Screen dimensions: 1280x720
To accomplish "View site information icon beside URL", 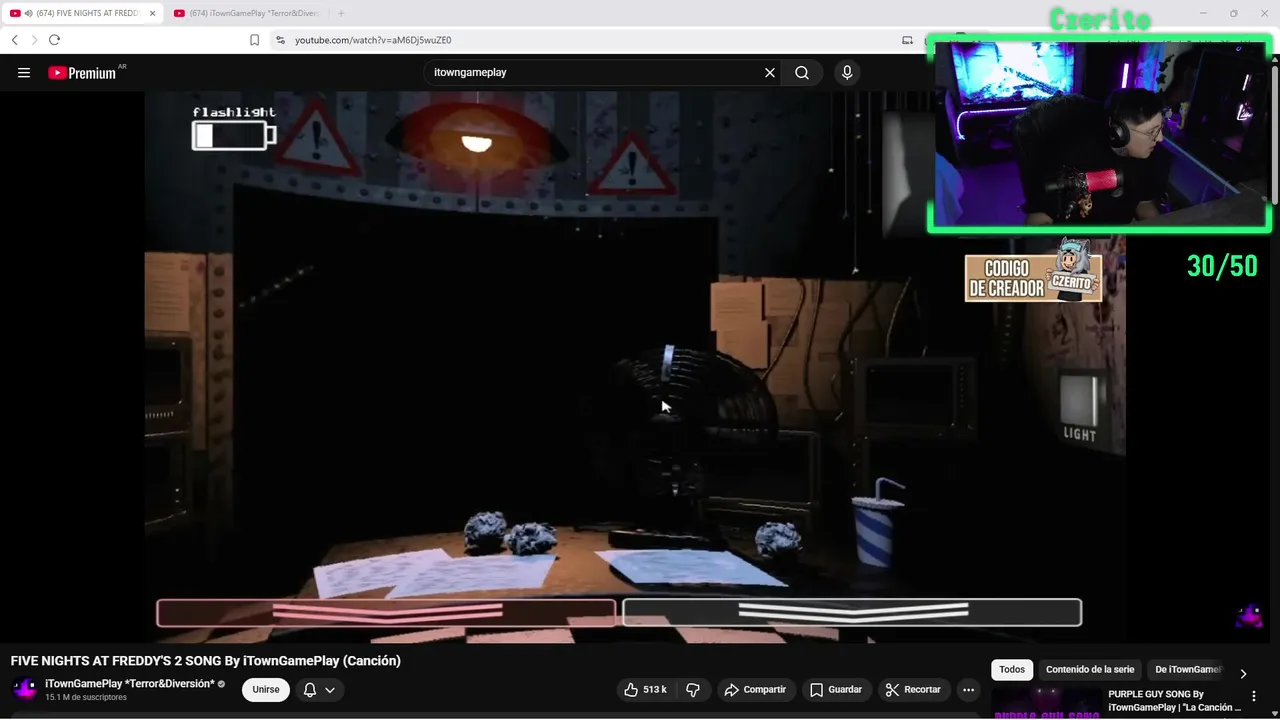I will pos(280,40).
